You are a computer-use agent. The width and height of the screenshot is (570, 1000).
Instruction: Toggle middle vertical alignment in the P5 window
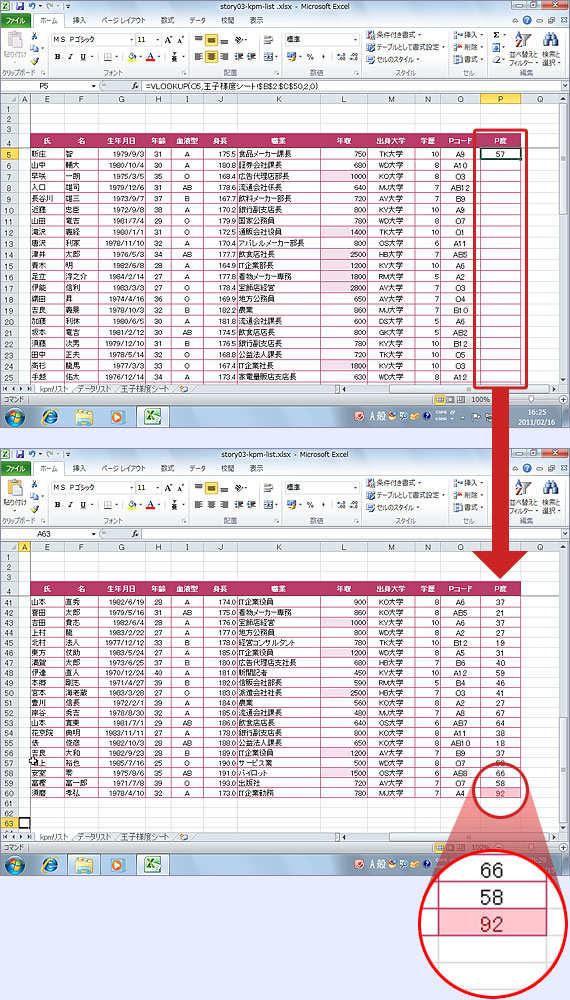212,40
